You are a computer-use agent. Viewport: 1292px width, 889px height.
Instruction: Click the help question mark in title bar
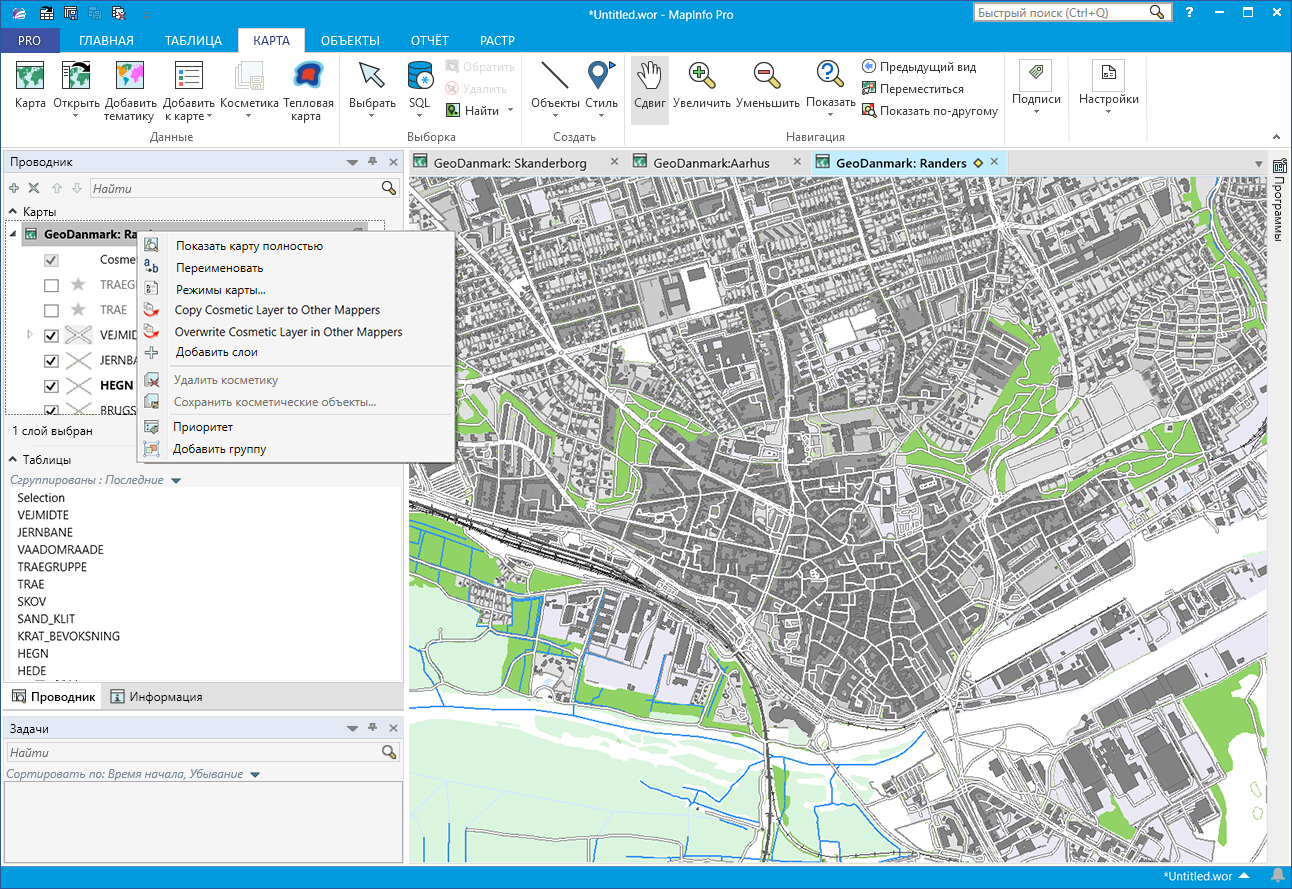tap(1189, 12)
